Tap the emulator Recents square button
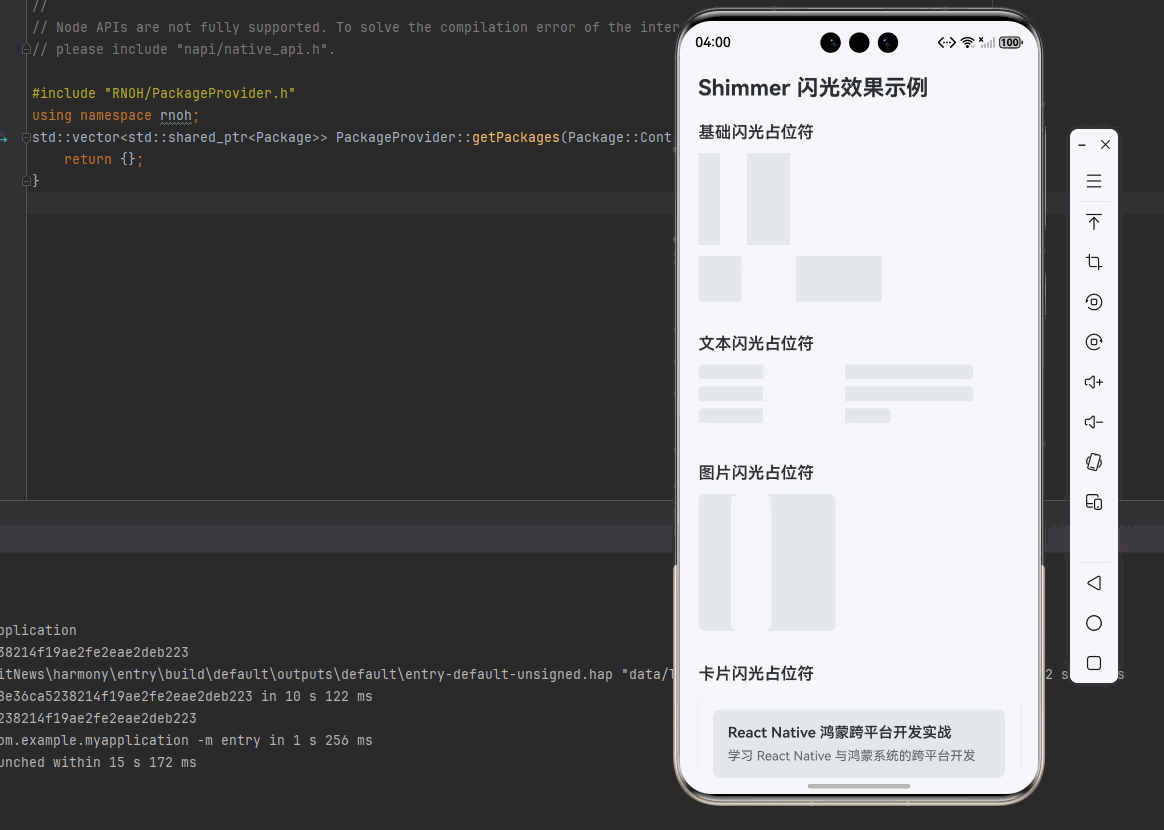The image size is (1164, 830). (x=1093, y=663)
